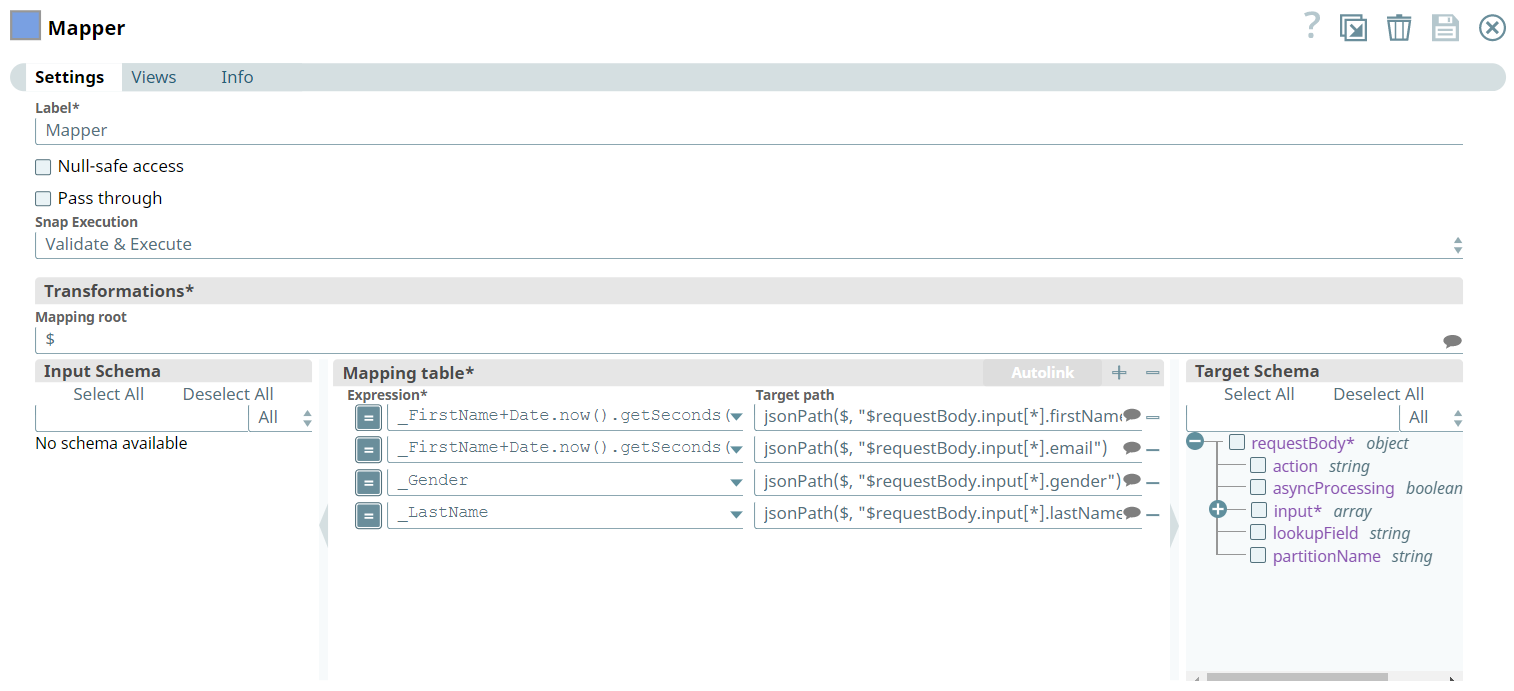Open Target Schema All filter dropdown
The height and width of the screenshot is (691, 1514).
pyautogui.click(x=1433, y=418)
